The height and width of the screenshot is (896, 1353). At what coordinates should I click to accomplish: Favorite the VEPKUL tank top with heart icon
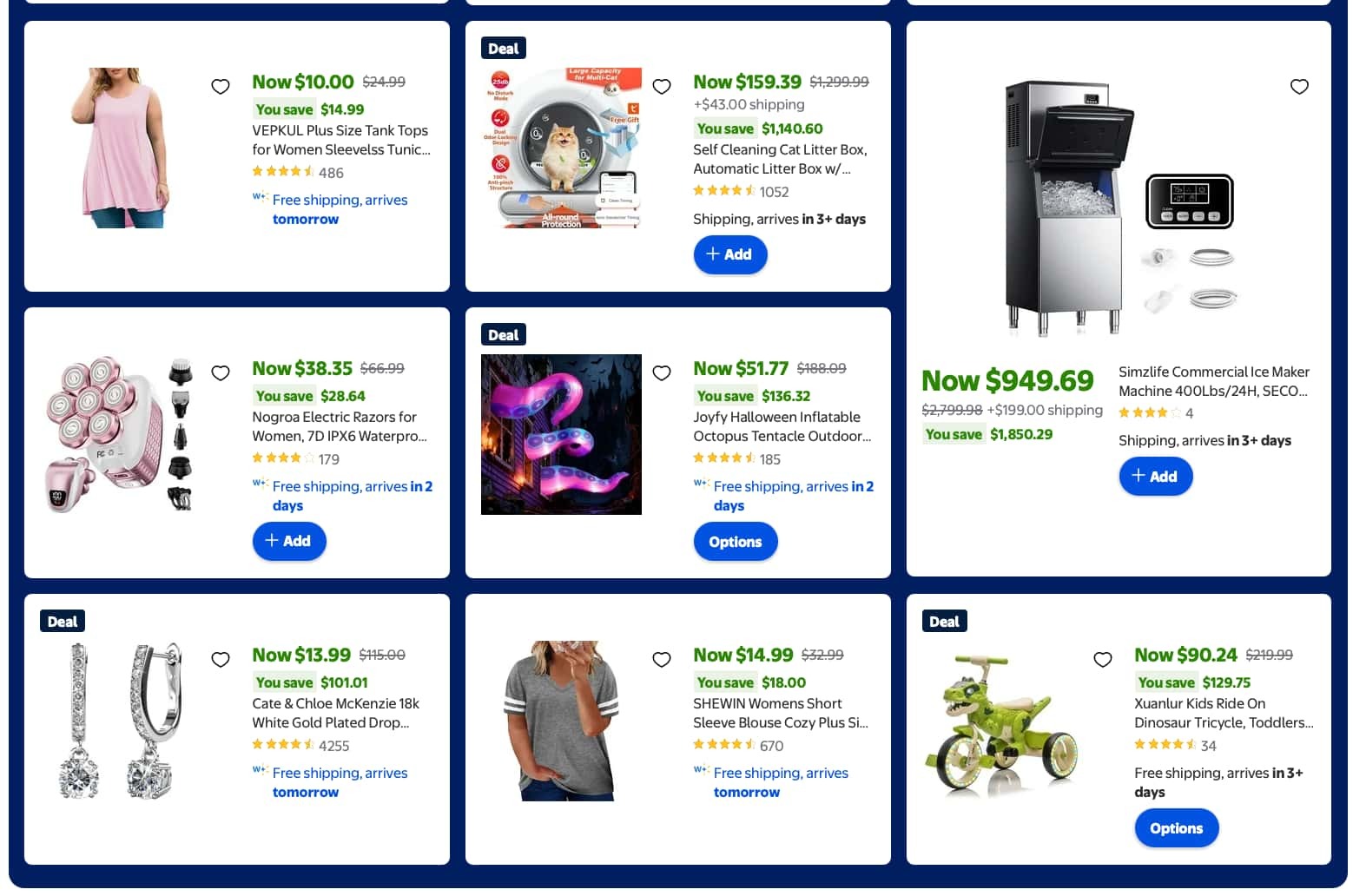point(221,86)
